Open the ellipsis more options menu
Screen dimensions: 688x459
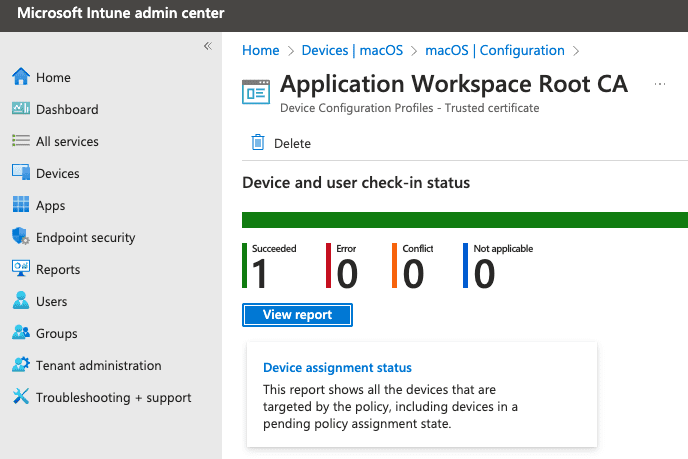(660, 85)
